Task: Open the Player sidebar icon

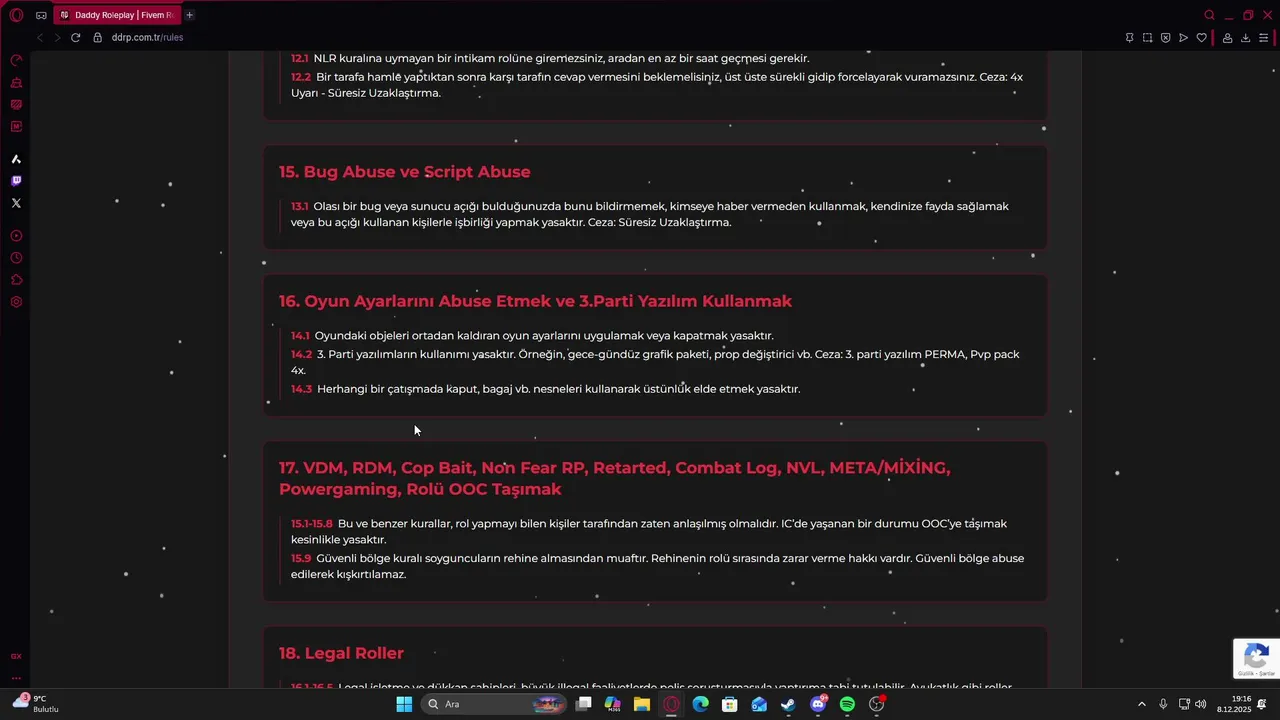Action: pyautogui.click(x=16, y=236)
